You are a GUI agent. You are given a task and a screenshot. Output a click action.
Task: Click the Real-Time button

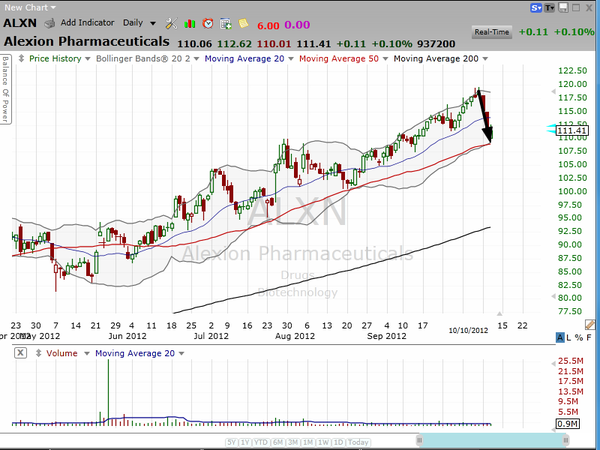pos(492,32)
